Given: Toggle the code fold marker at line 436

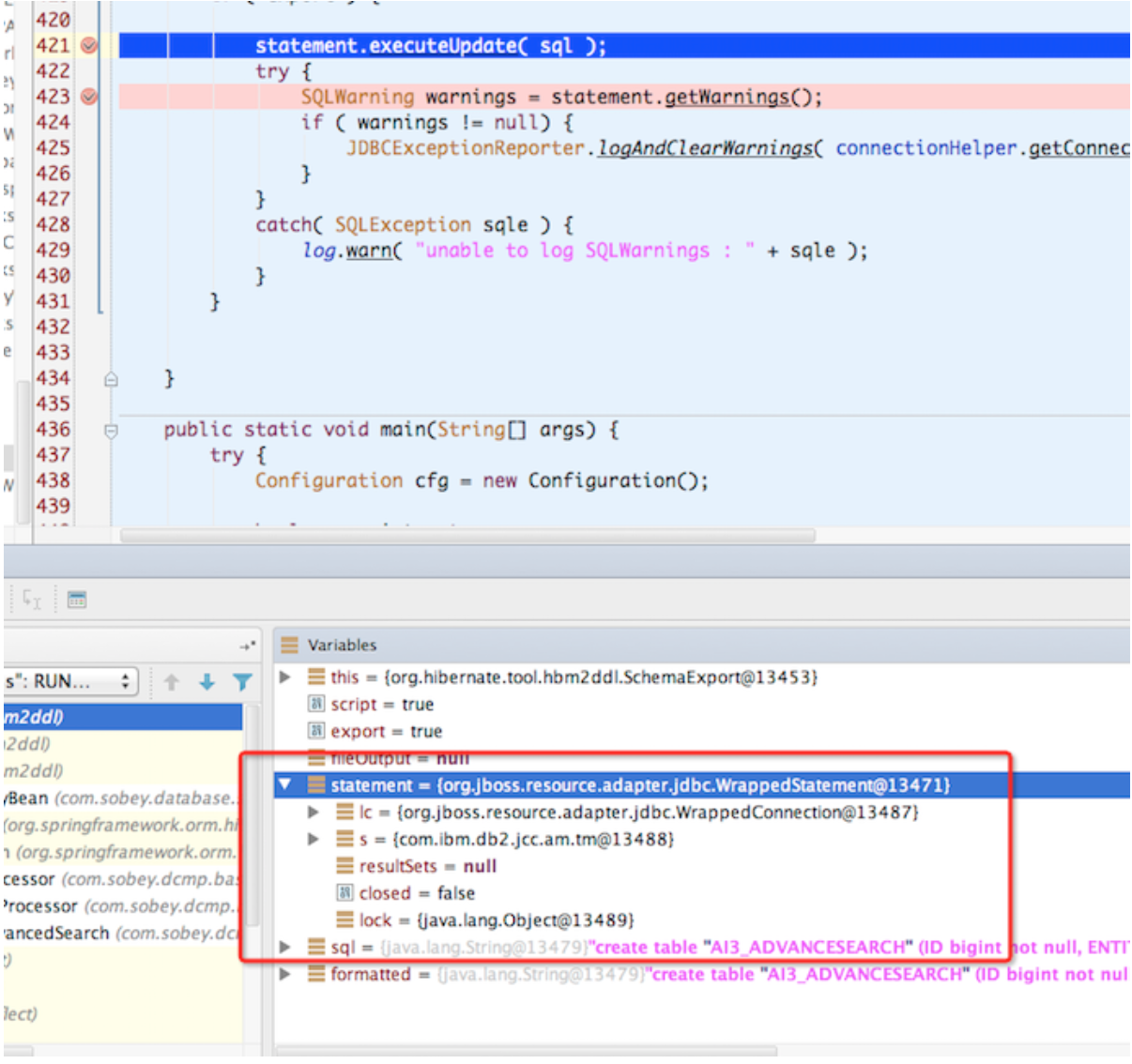Looking at the screenshot, I should (x=111, y=431).
